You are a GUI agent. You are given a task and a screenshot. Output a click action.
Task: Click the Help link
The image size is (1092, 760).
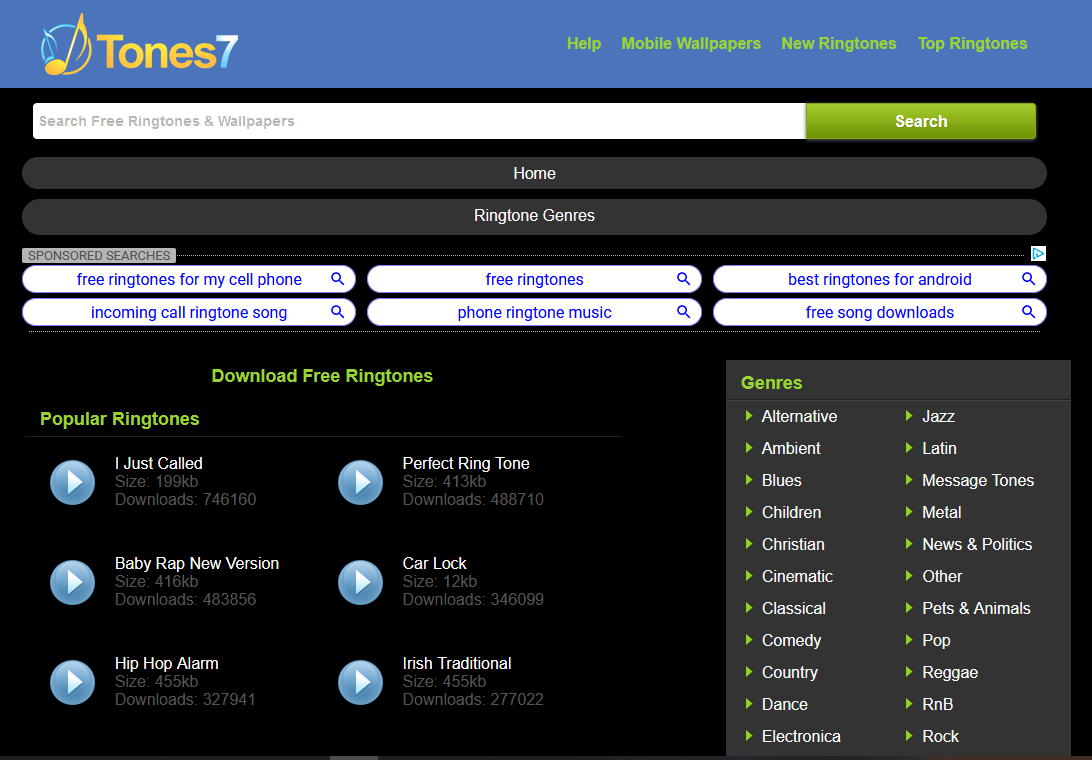click(584, 44)
